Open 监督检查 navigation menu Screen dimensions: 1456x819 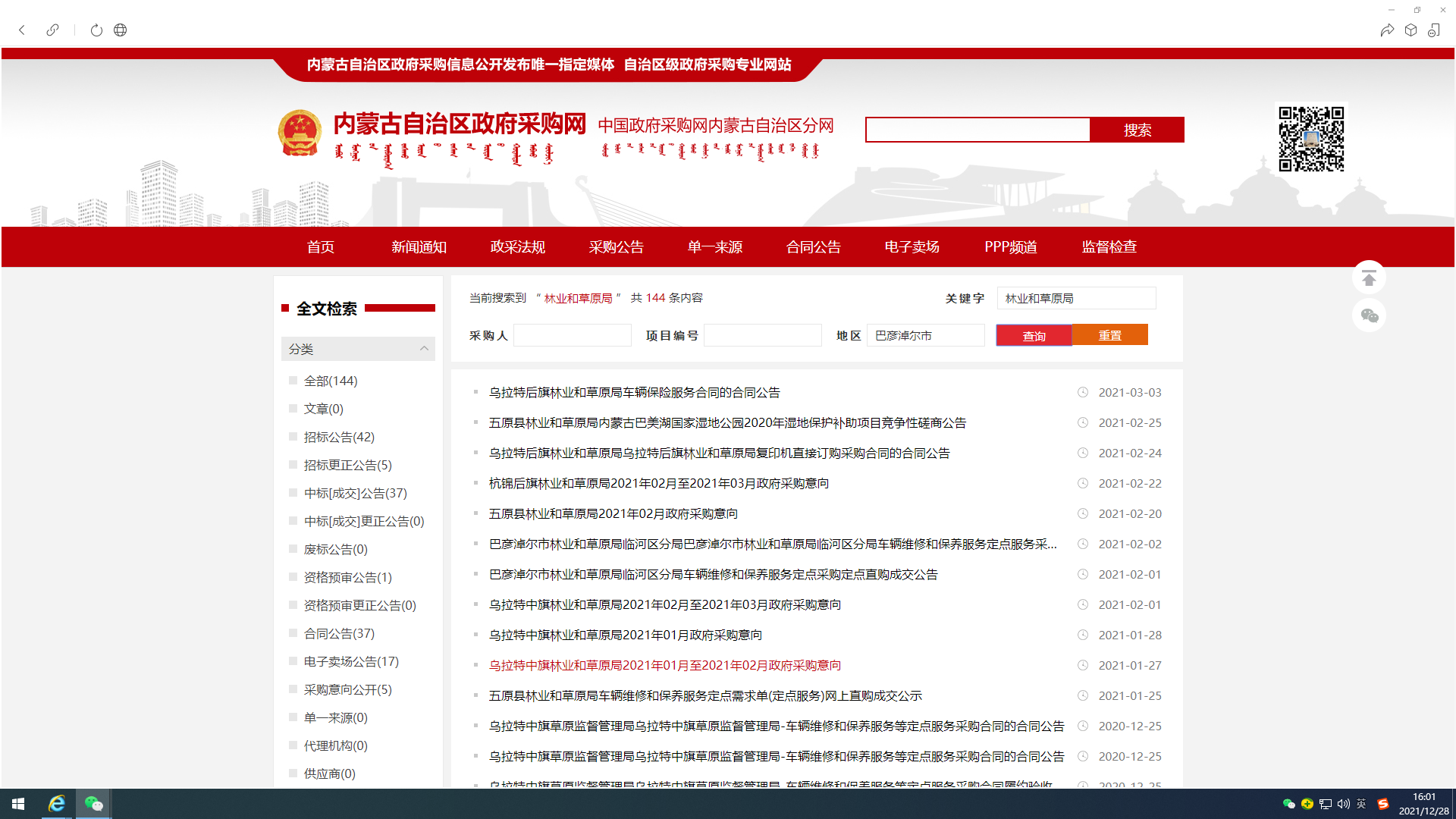(x=1109, y=247)
